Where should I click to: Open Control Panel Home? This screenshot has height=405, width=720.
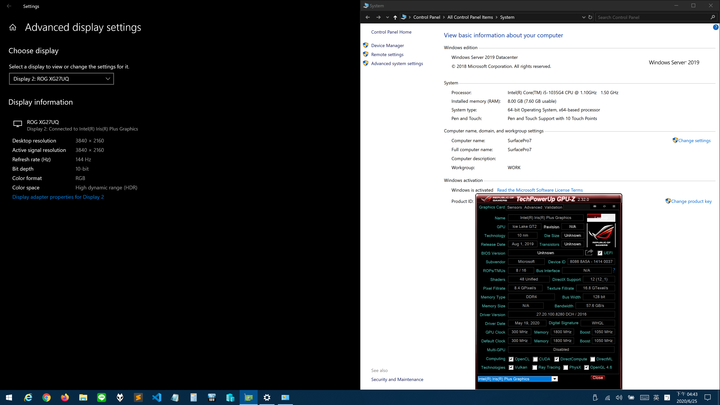391,32
